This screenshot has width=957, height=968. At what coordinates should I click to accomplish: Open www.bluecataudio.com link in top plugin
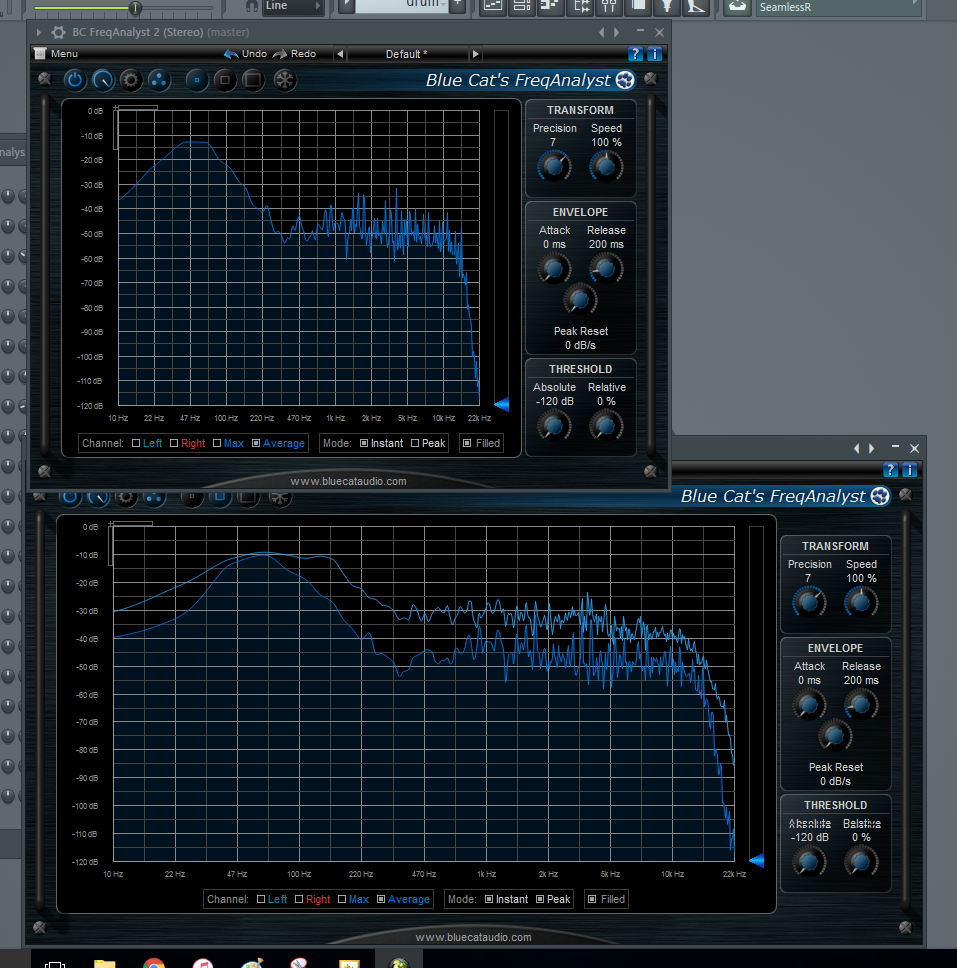pos(348,481)
